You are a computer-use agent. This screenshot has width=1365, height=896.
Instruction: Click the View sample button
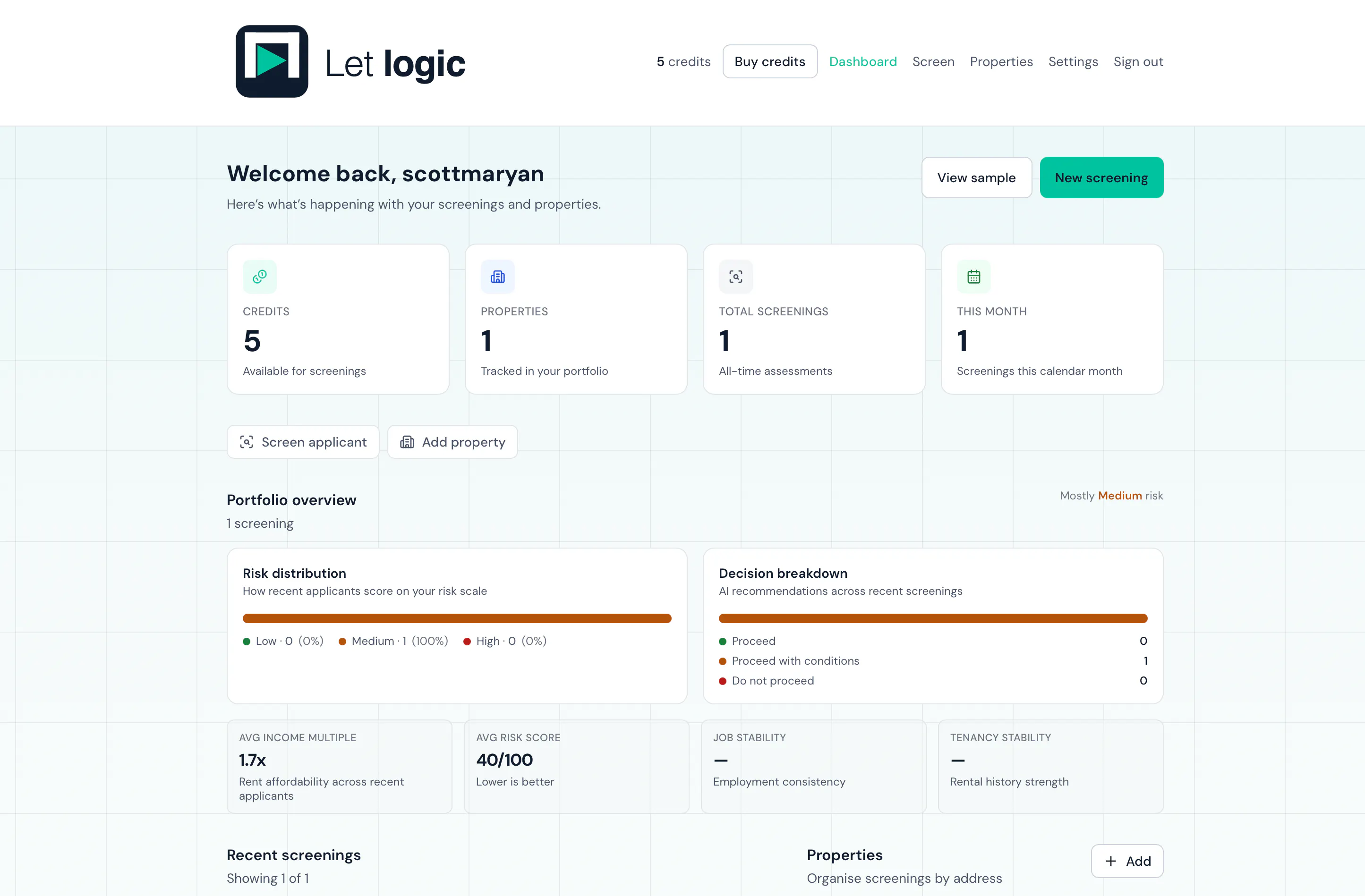976,178
